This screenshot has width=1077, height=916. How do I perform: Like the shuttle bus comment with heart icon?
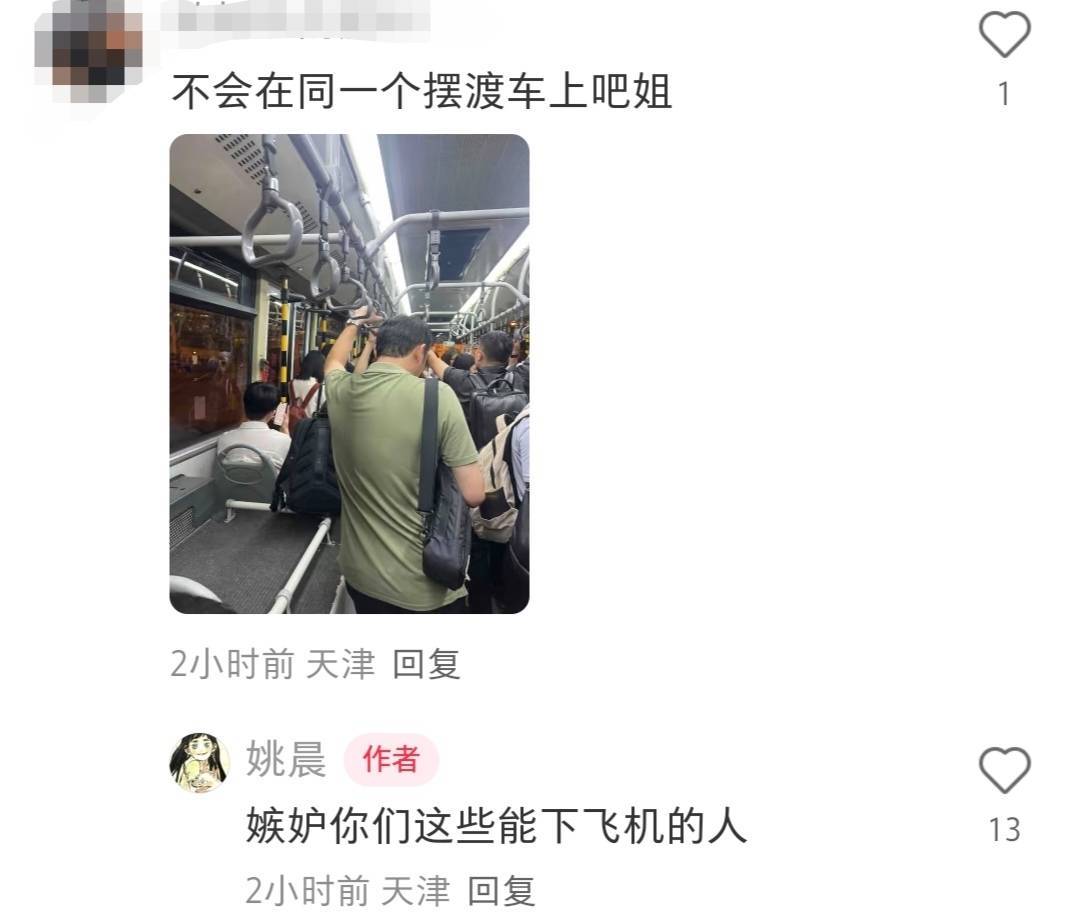tap(1004, 34)
